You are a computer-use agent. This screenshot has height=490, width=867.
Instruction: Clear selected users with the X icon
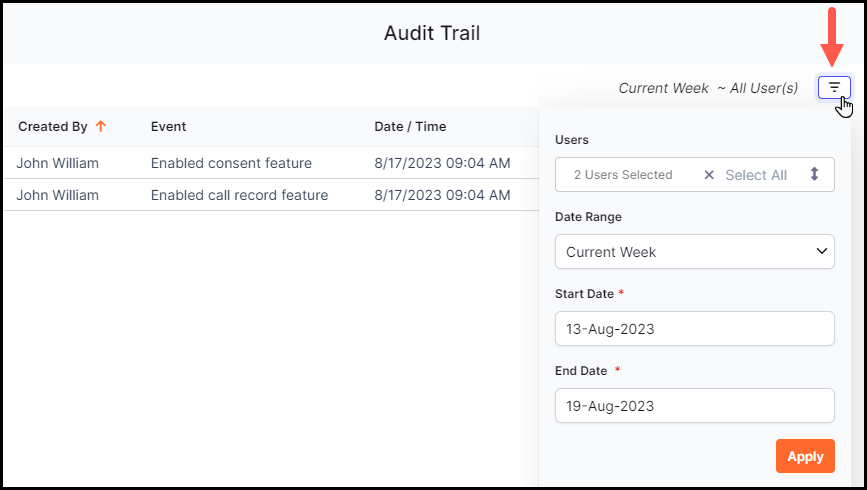(709, 175)
